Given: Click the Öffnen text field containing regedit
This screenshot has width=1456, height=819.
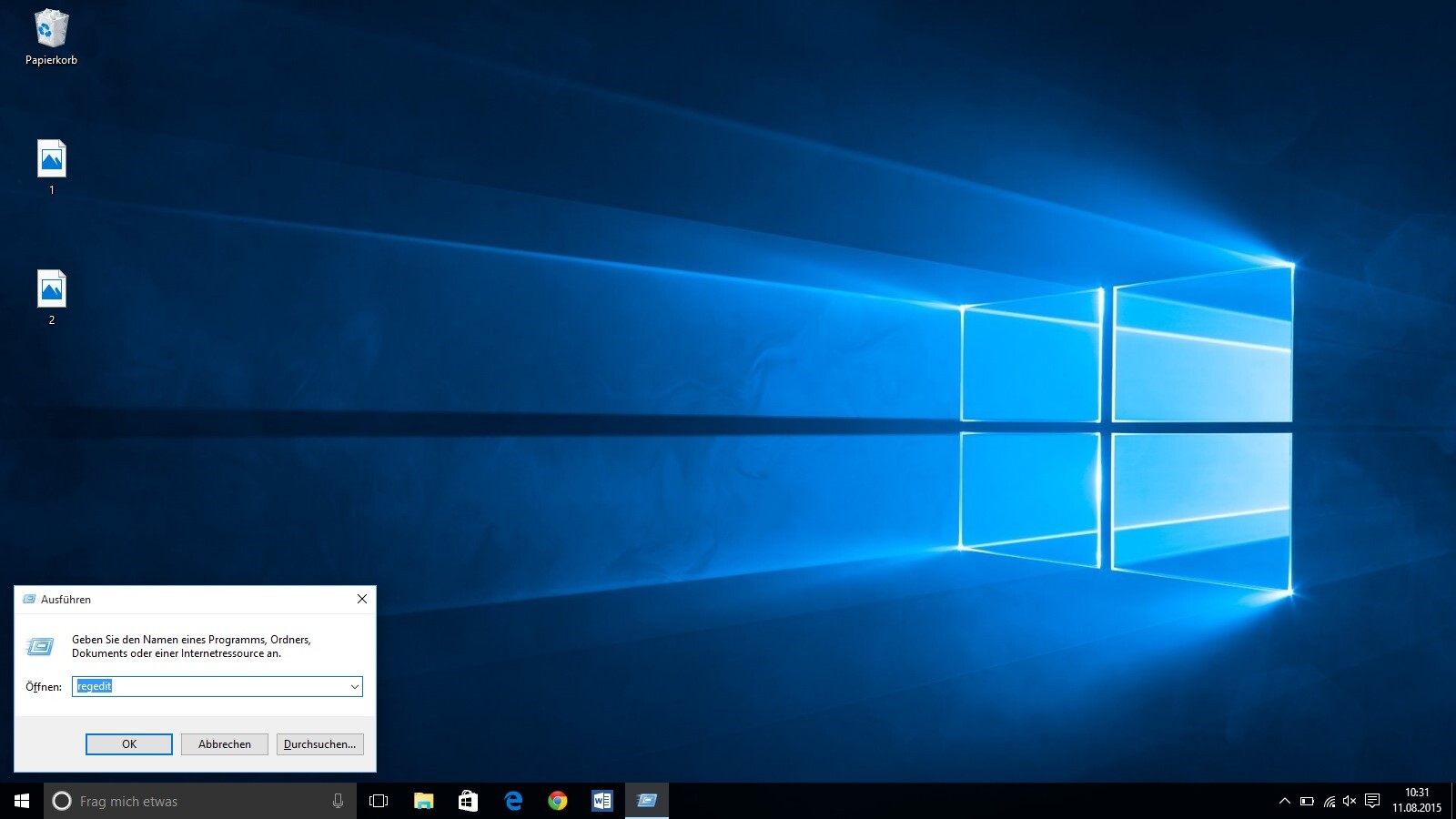Looking at the screenshot, I should coord(209,687).
